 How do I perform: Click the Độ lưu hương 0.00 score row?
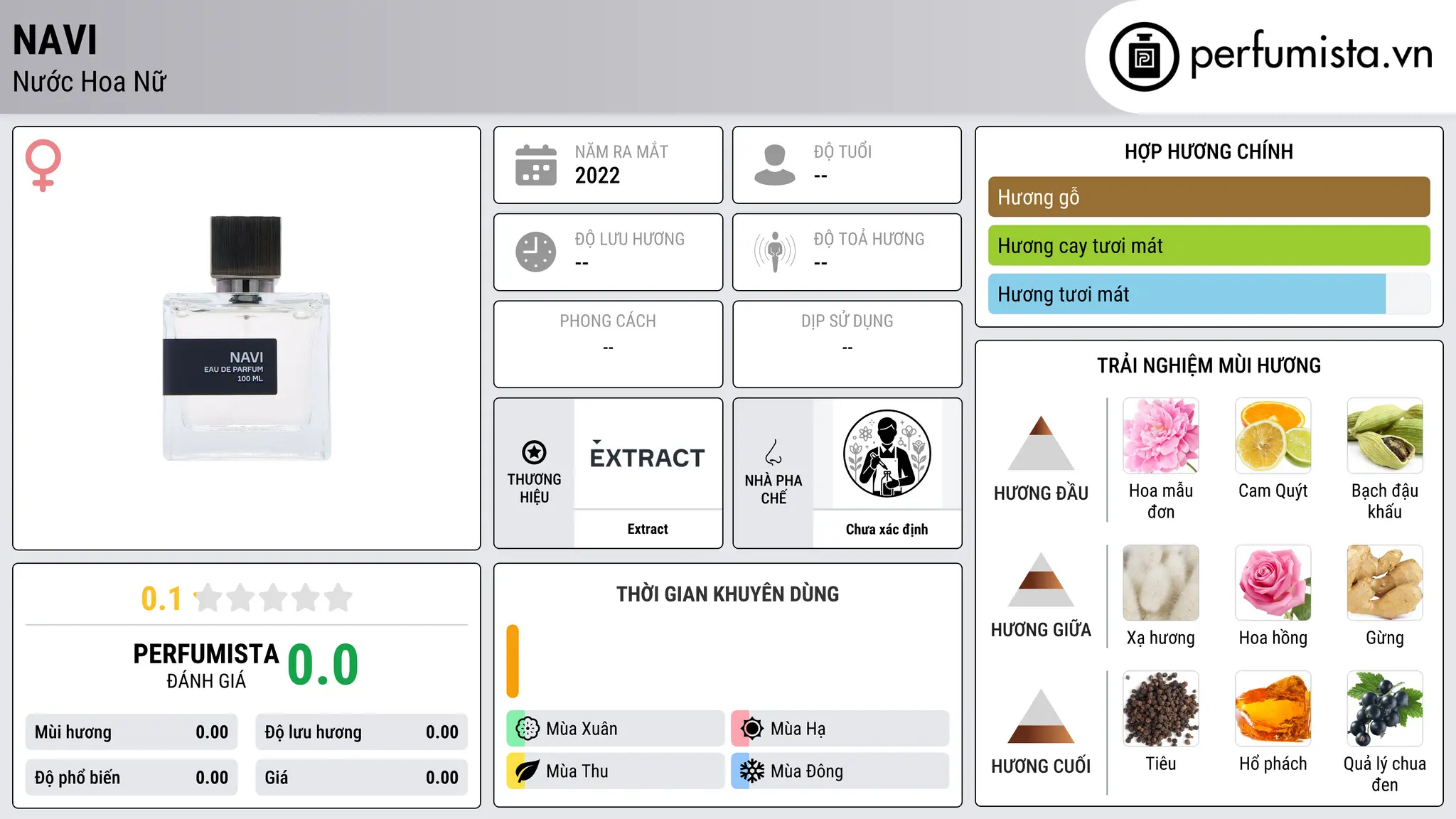click(x=362, y=732)
